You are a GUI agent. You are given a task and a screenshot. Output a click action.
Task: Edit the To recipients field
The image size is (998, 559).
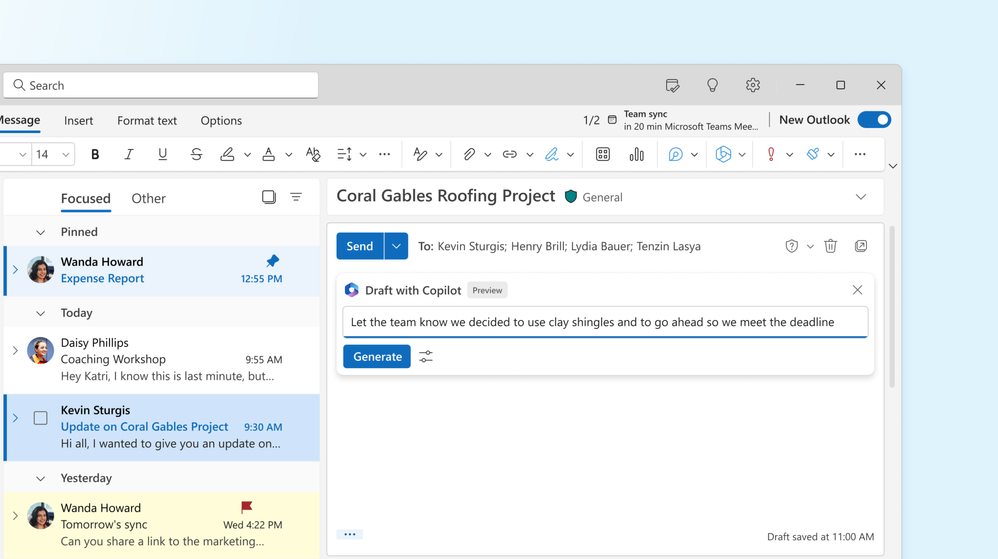click(568, 246)
